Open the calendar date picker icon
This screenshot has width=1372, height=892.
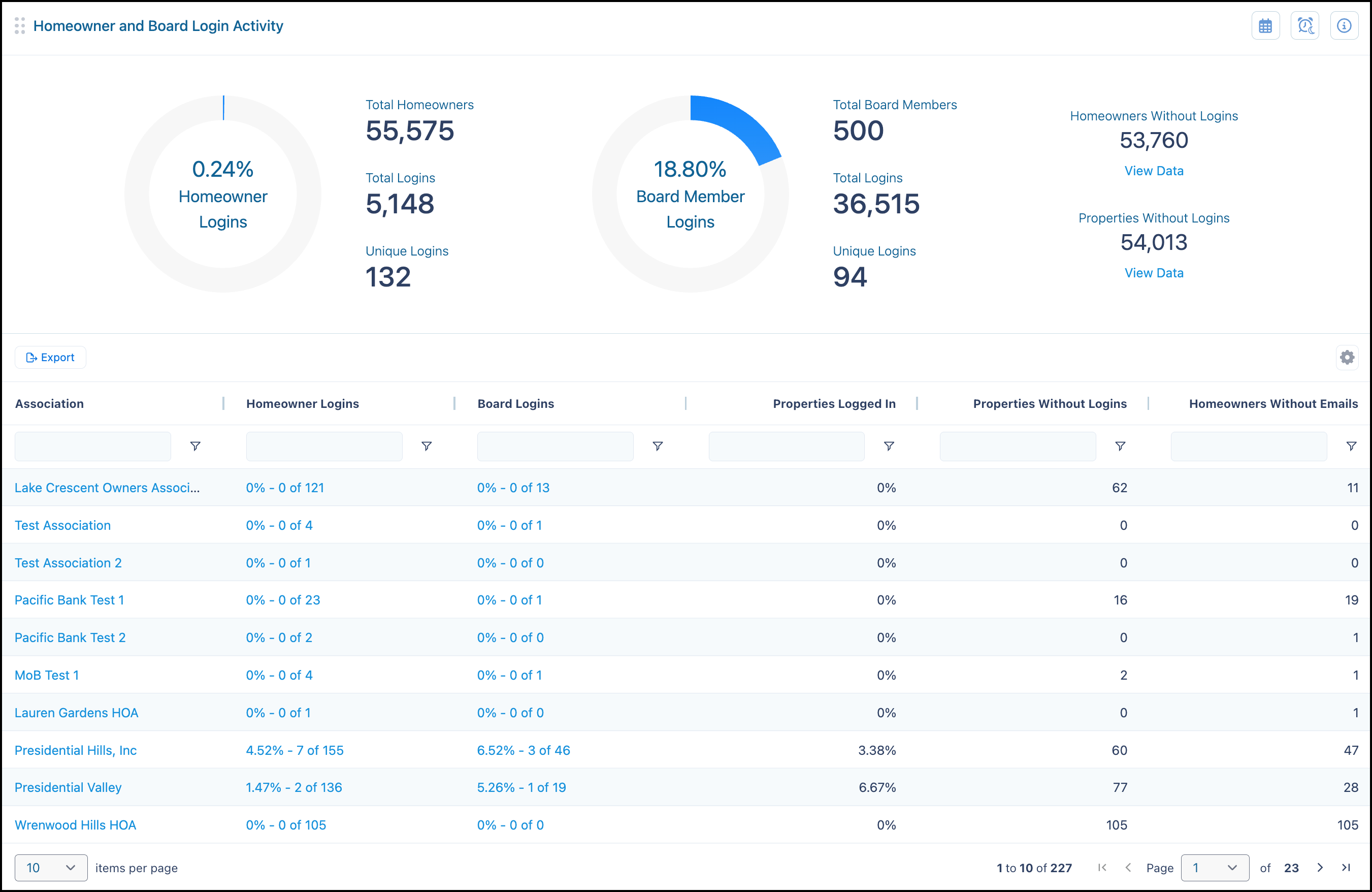[x=1265, y=26]
